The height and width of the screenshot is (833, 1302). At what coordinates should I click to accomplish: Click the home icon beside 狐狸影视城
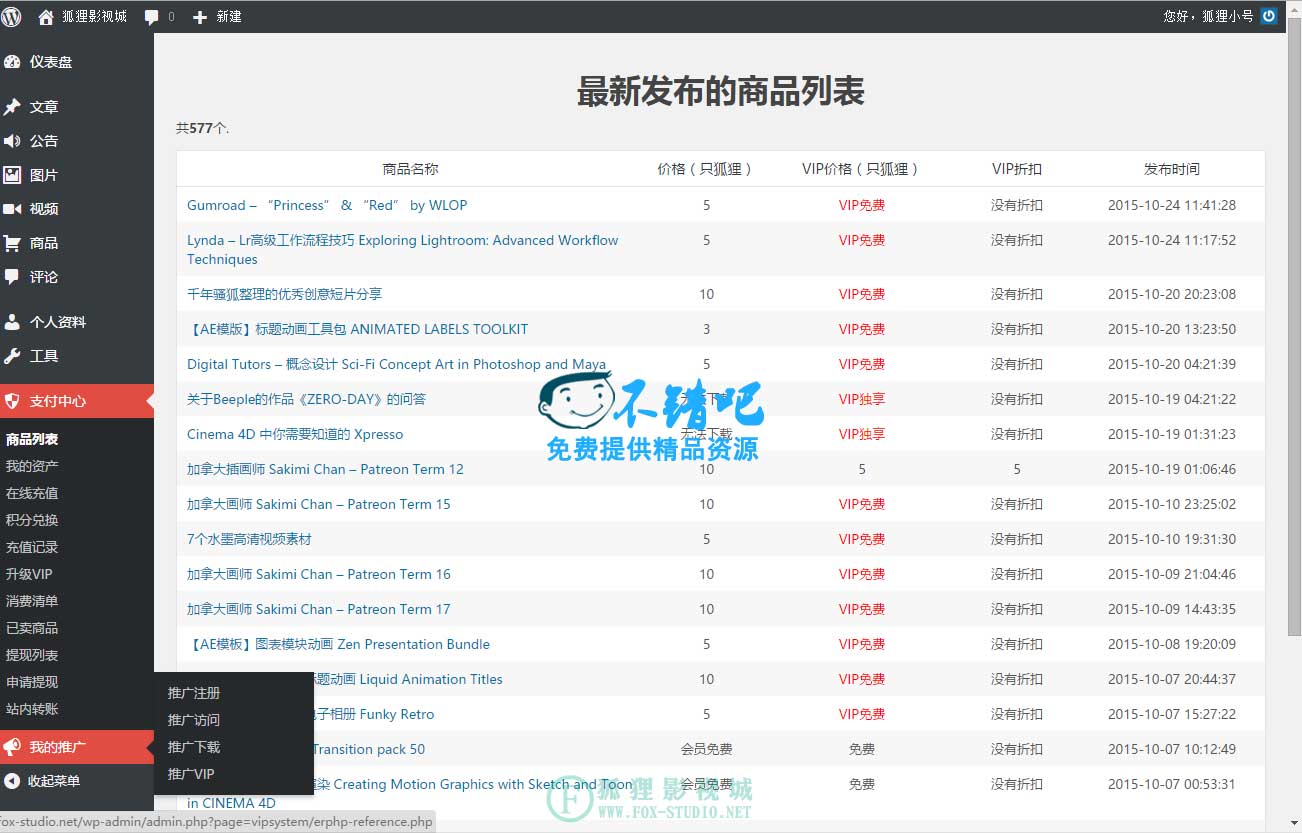coord(46,16)
